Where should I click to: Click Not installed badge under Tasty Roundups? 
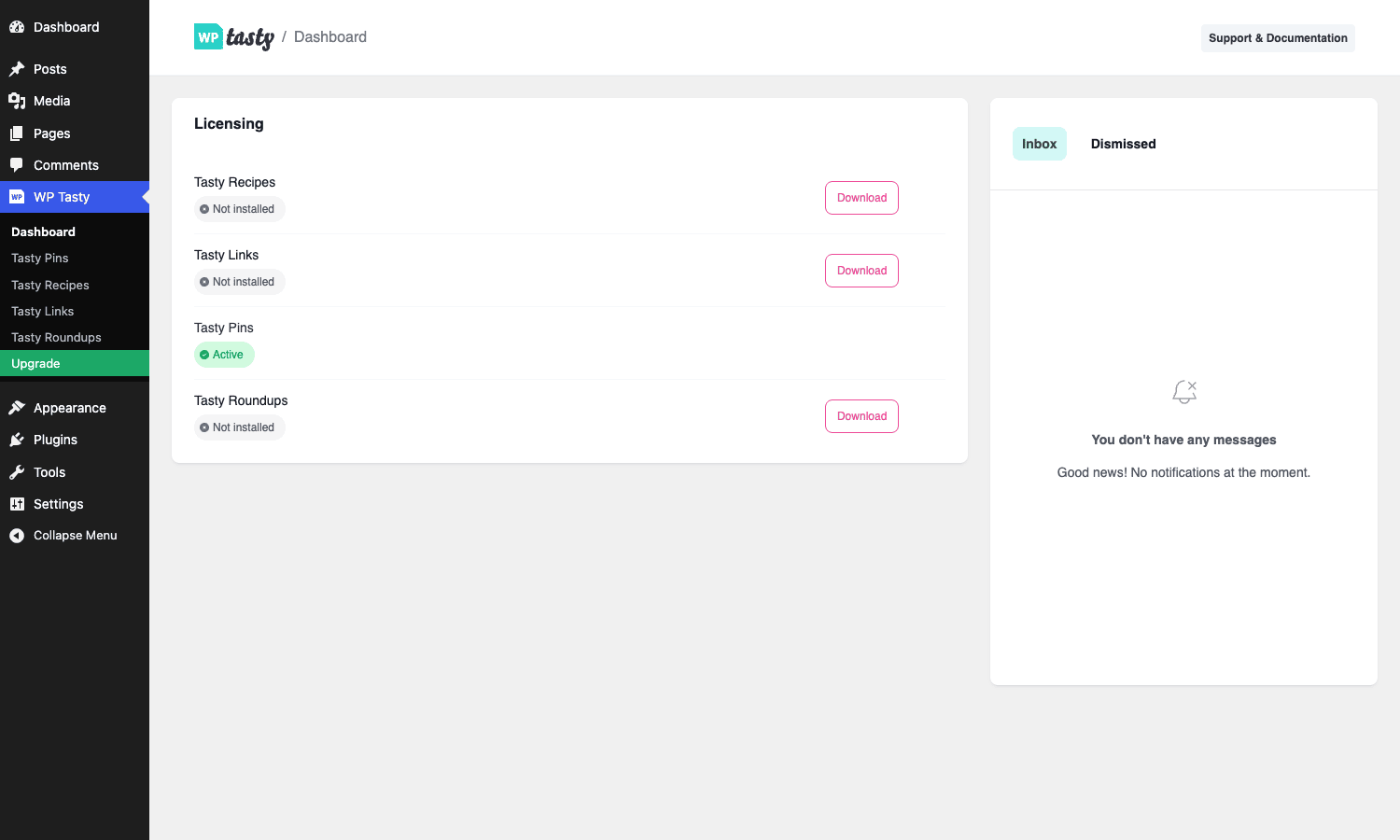click(x=240, y=427)
